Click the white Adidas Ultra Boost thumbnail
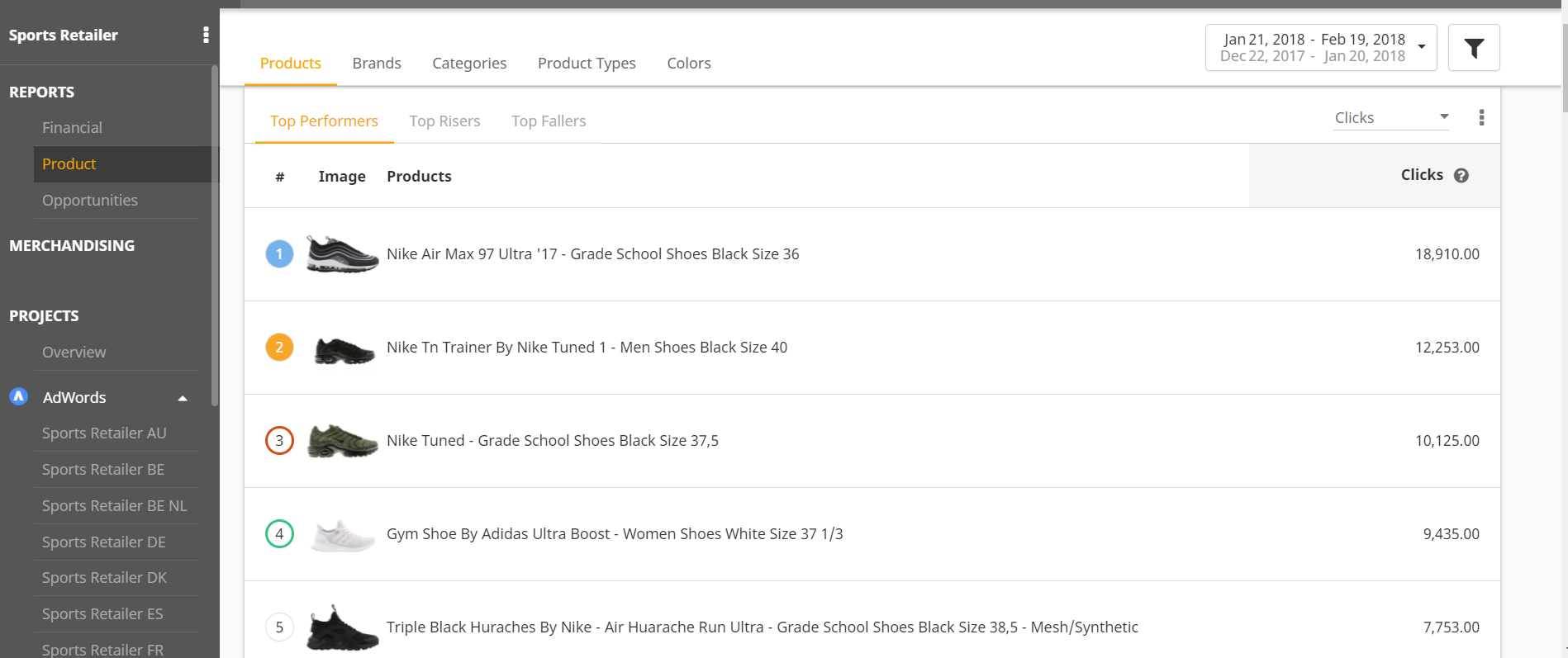Viewport: 1568px width, 658px height. 343,537
